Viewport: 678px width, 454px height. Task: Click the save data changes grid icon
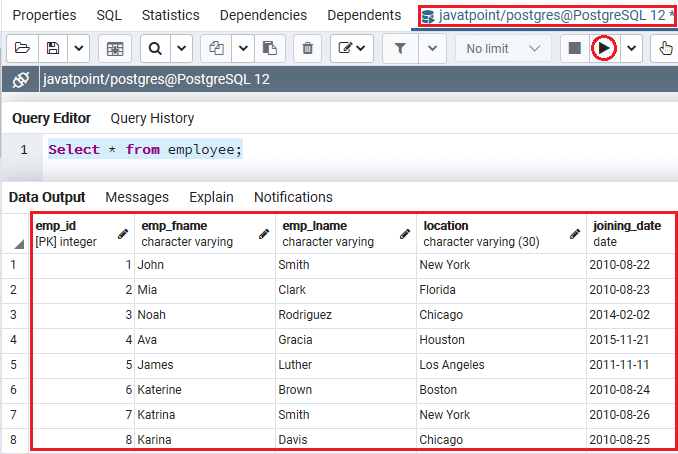[x=115, y=48]
